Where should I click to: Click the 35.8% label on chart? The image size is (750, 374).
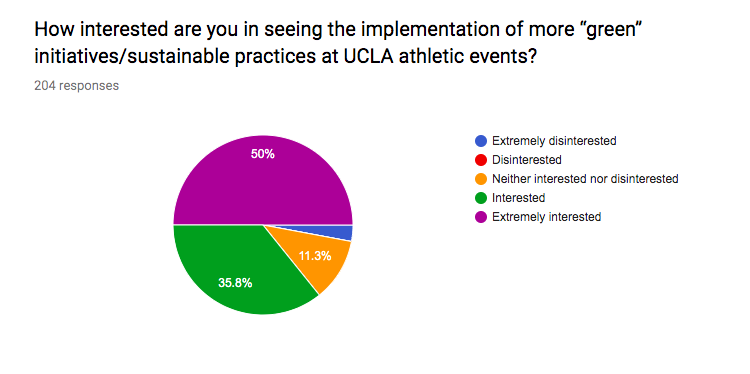click(235, 283)
